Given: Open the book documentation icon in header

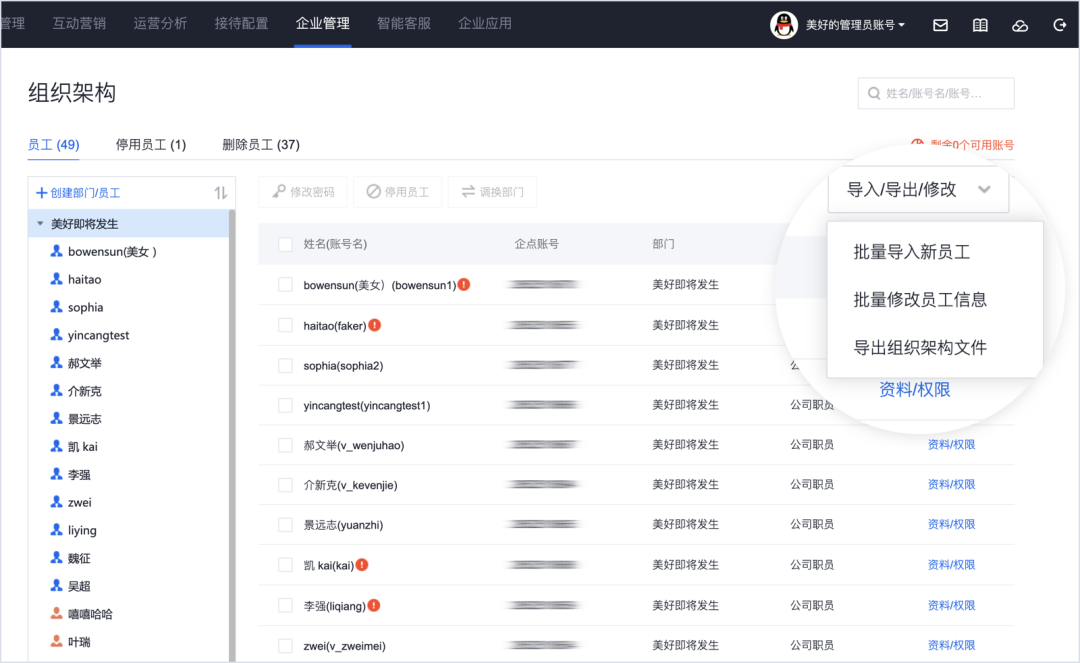Looking at the screenshot, I should 980,25.
